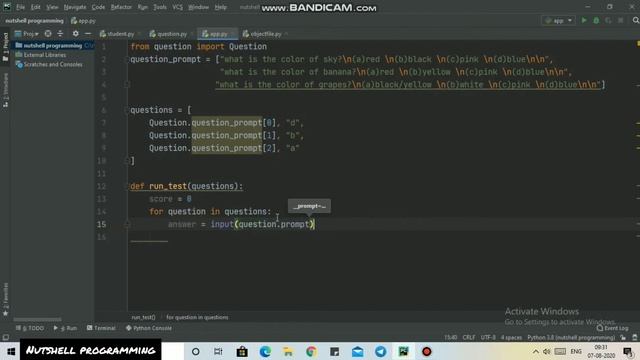Open the PyCharm taskbar icon
The height and width of the screenshot is (360, 640).
[403, 351]
